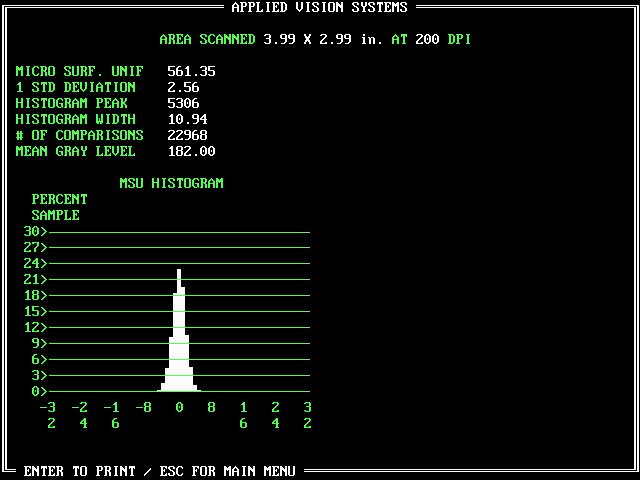This screenshot has width=640, height=480.
Task: Click the PERCENT axis label
Action: [60, 199]
